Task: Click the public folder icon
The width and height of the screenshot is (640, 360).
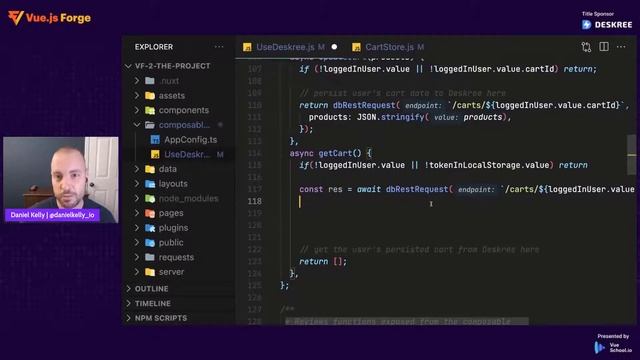Action: click(150, 242)
